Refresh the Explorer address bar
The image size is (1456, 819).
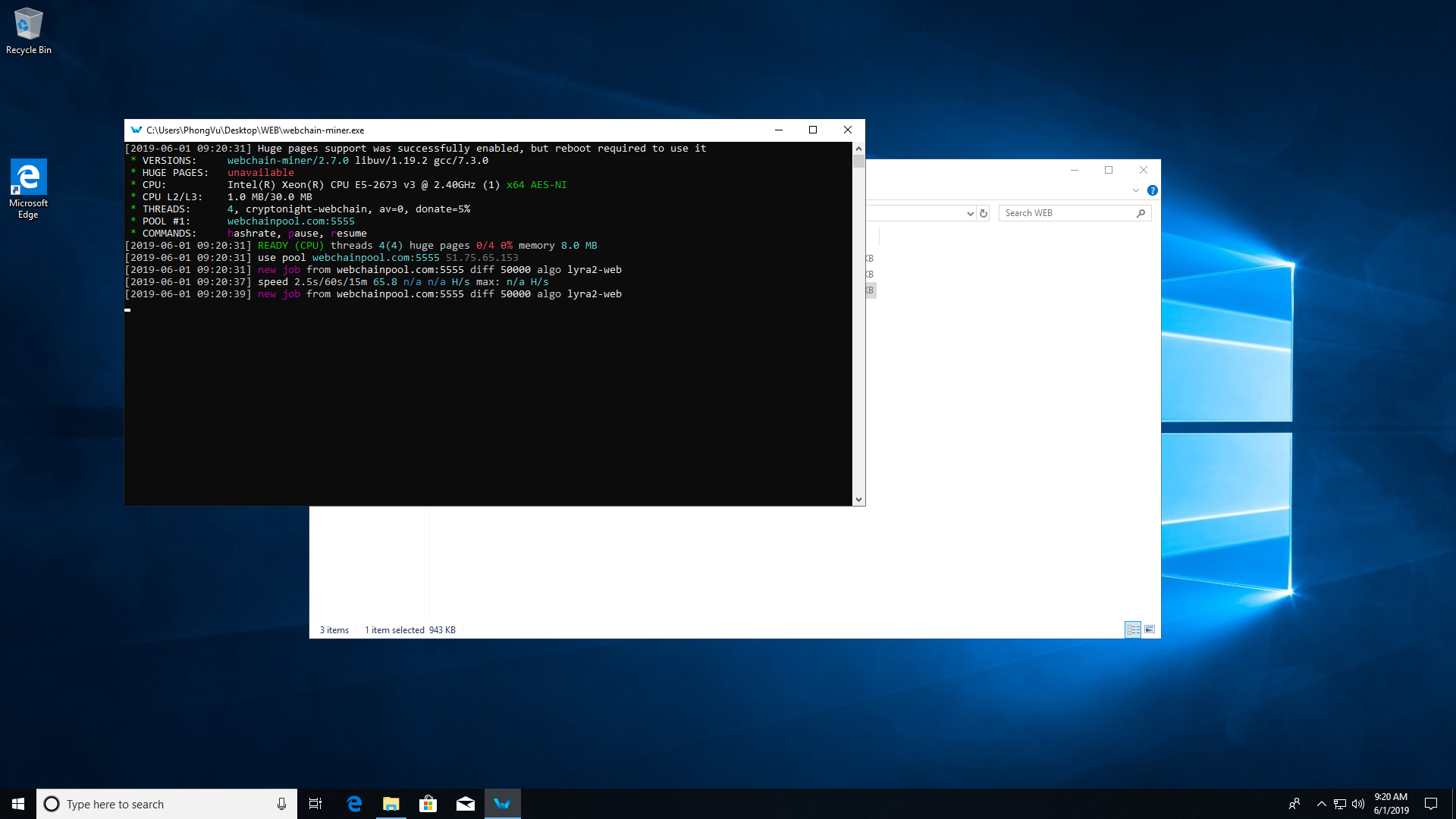coord(984,213)
